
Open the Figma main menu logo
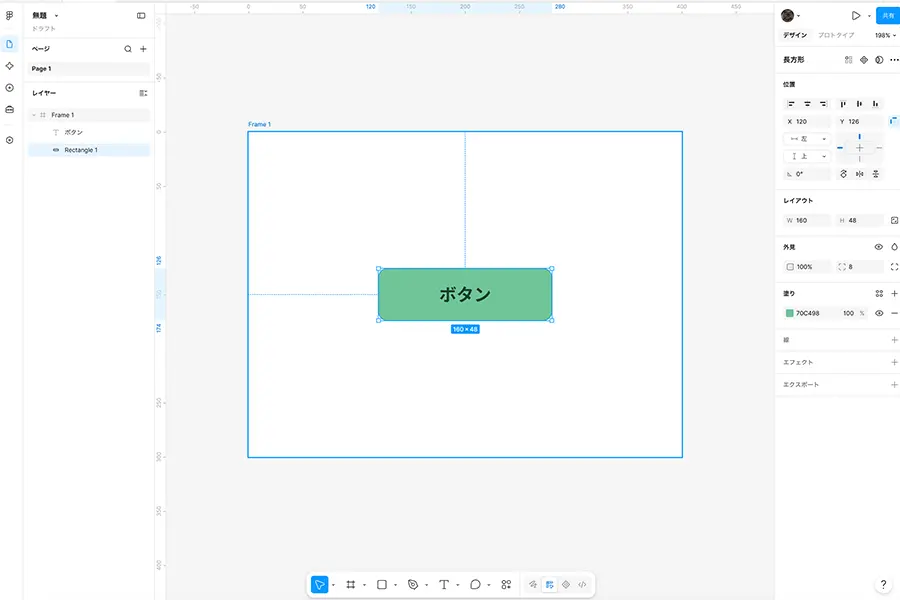[9, 16]
